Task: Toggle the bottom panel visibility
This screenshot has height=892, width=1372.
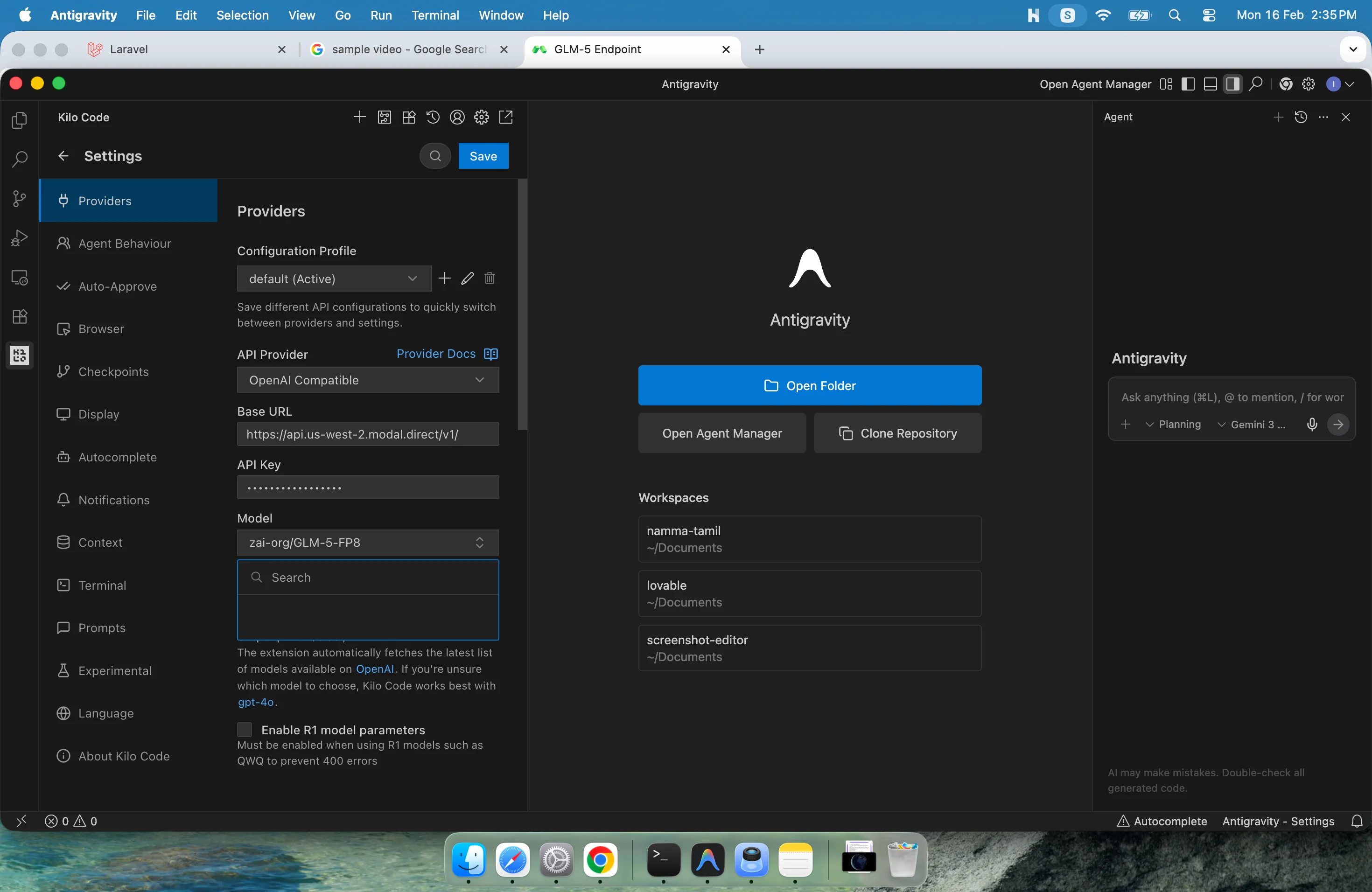Action: 1210,84
